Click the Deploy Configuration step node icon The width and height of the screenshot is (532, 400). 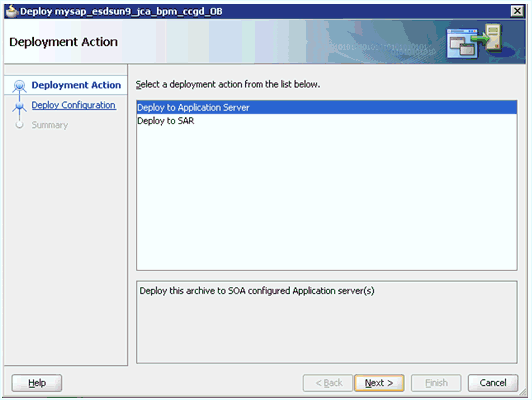(19, 107)
